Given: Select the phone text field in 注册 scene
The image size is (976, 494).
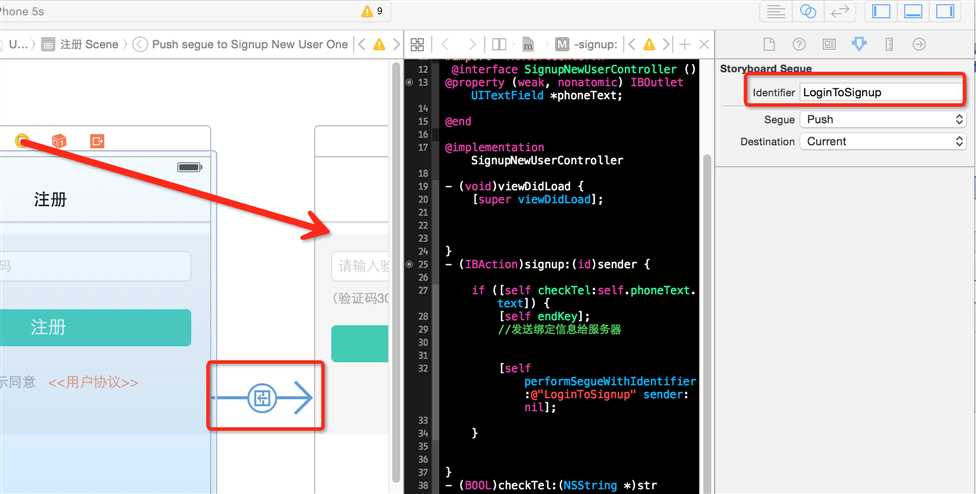Looking at the screenshot, I should (95, 266).
